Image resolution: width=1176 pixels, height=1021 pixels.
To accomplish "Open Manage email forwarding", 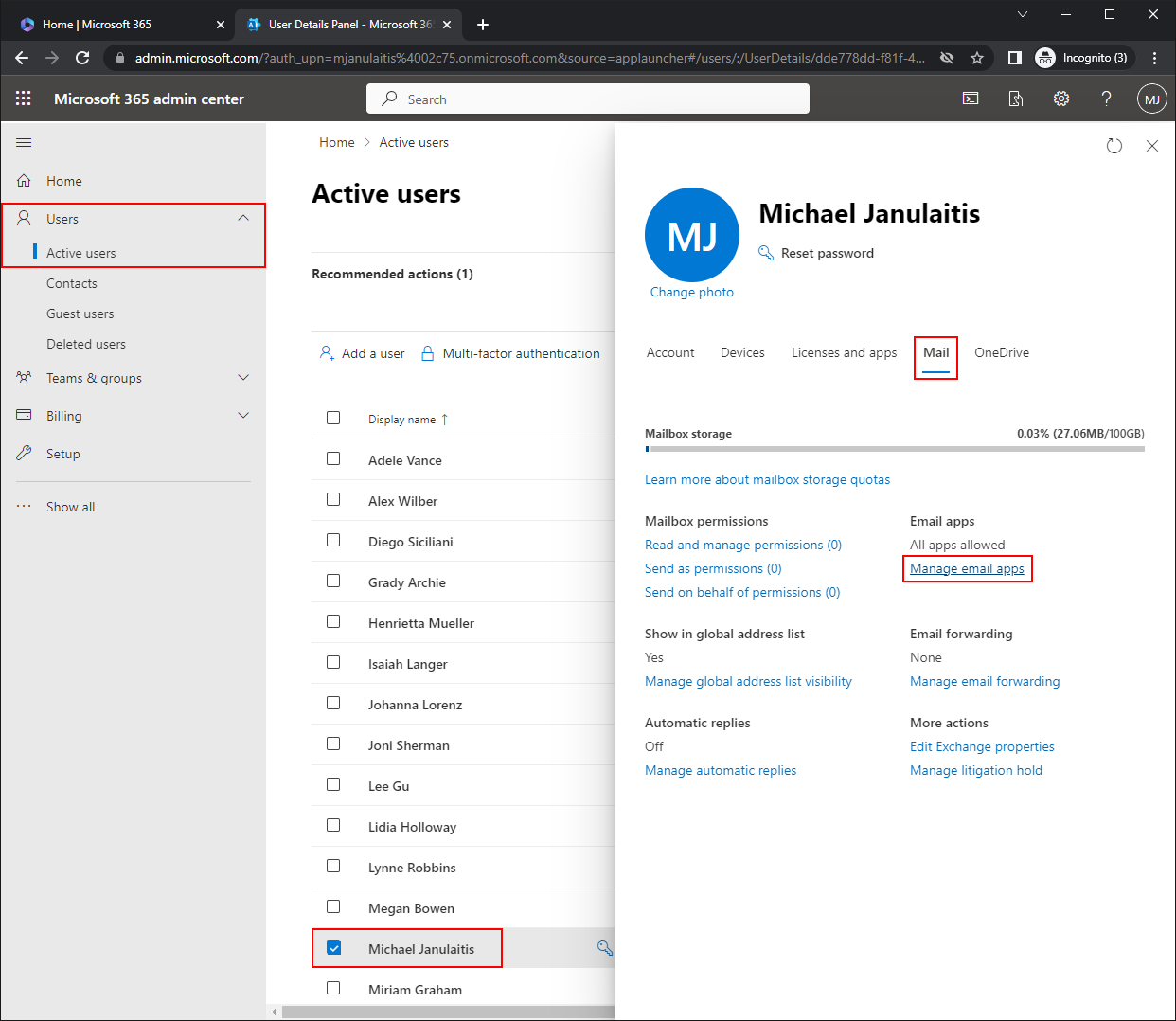I will 985,681.
